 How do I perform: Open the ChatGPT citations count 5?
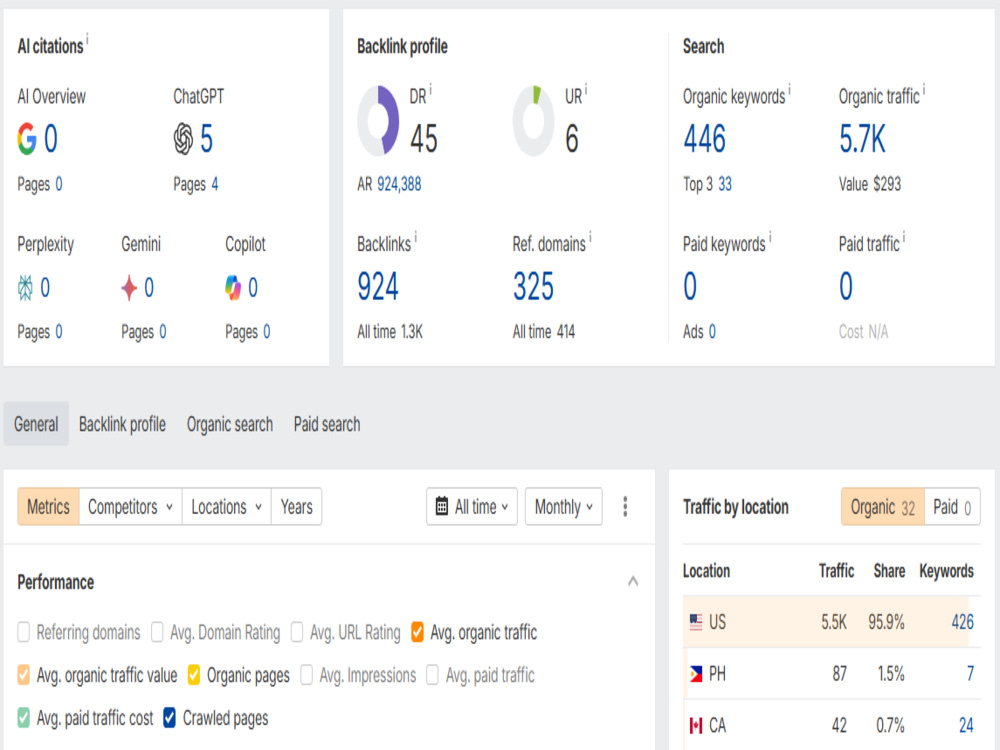pos(207,138)
